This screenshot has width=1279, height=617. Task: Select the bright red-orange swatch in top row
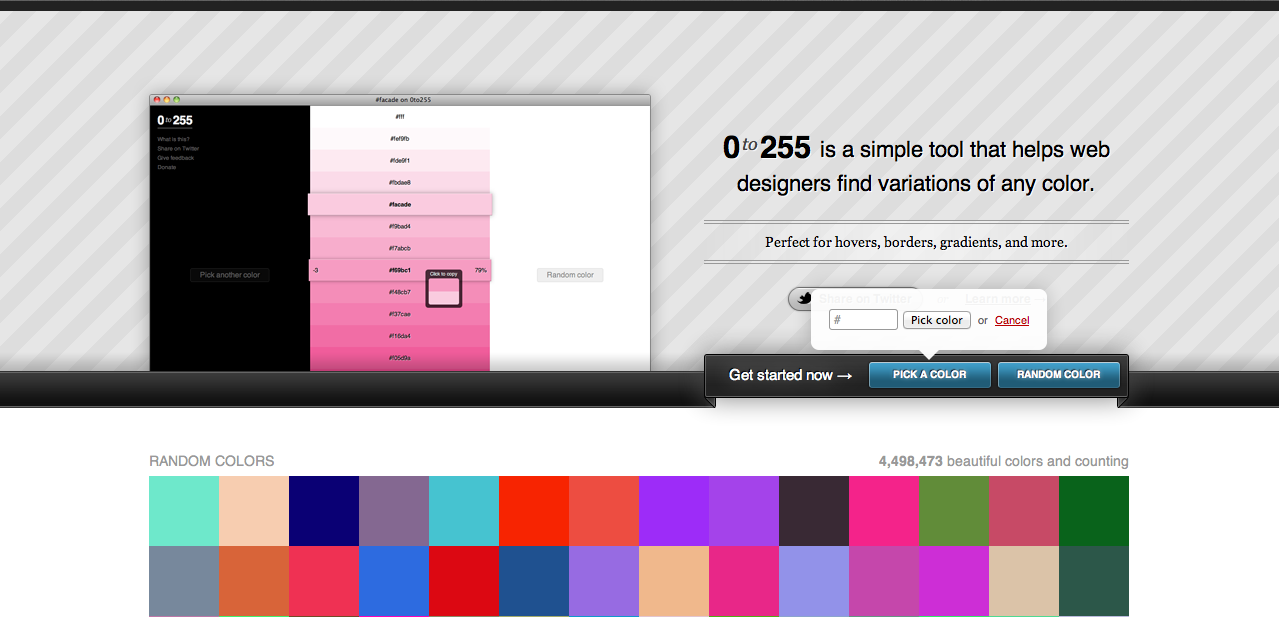(534, 510)
